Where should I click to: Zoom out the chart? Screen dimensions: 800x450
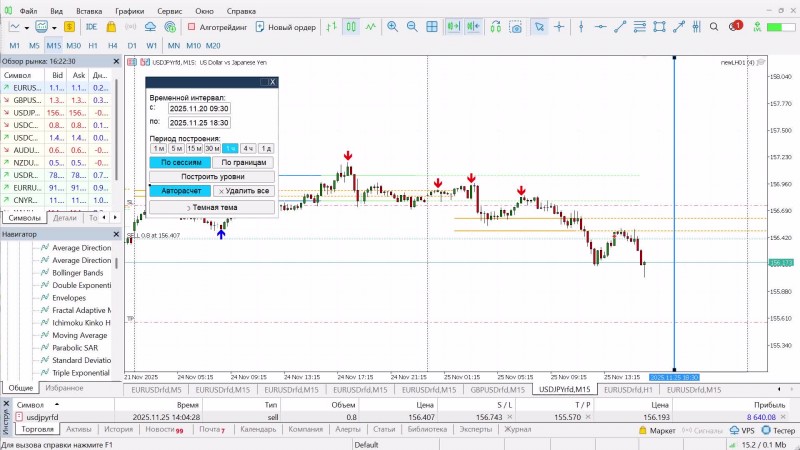(x=412, y=27)
